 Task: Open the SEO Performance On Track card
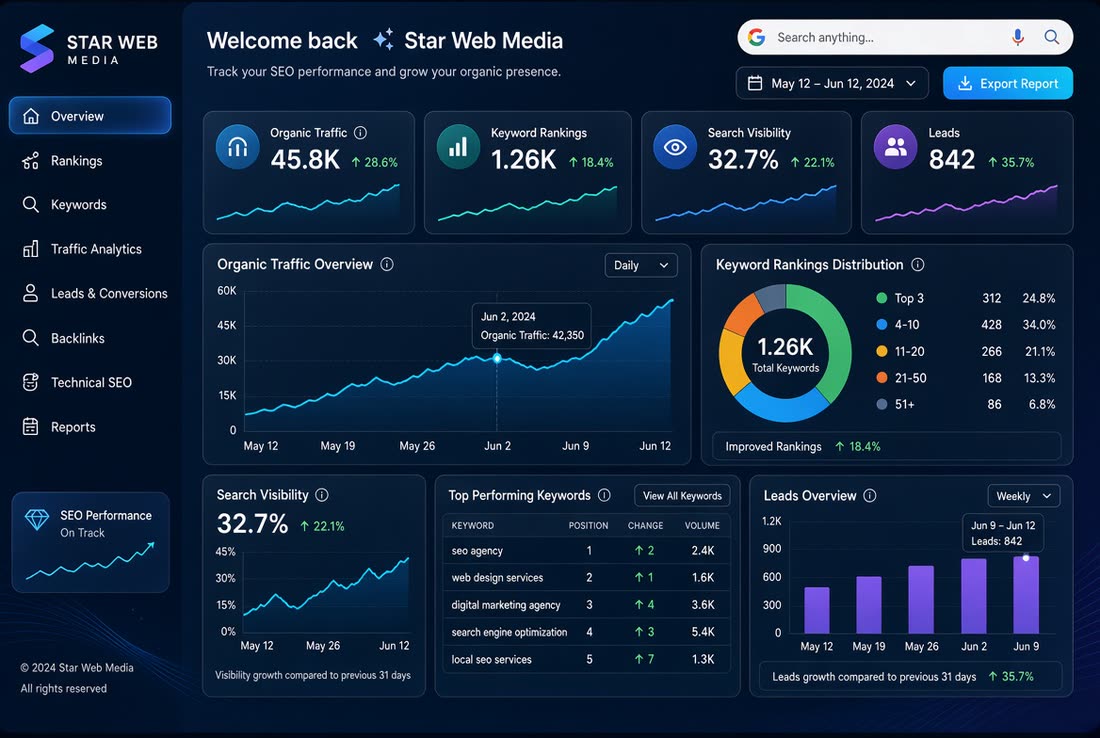(x=90, y=542)
